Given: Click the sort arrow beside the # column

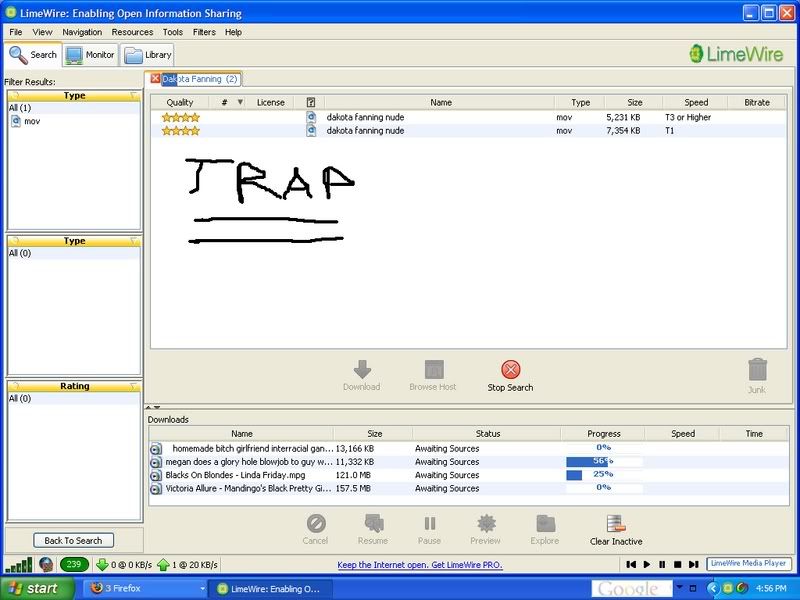Looking at the screenshot, I should click(240, 103).
